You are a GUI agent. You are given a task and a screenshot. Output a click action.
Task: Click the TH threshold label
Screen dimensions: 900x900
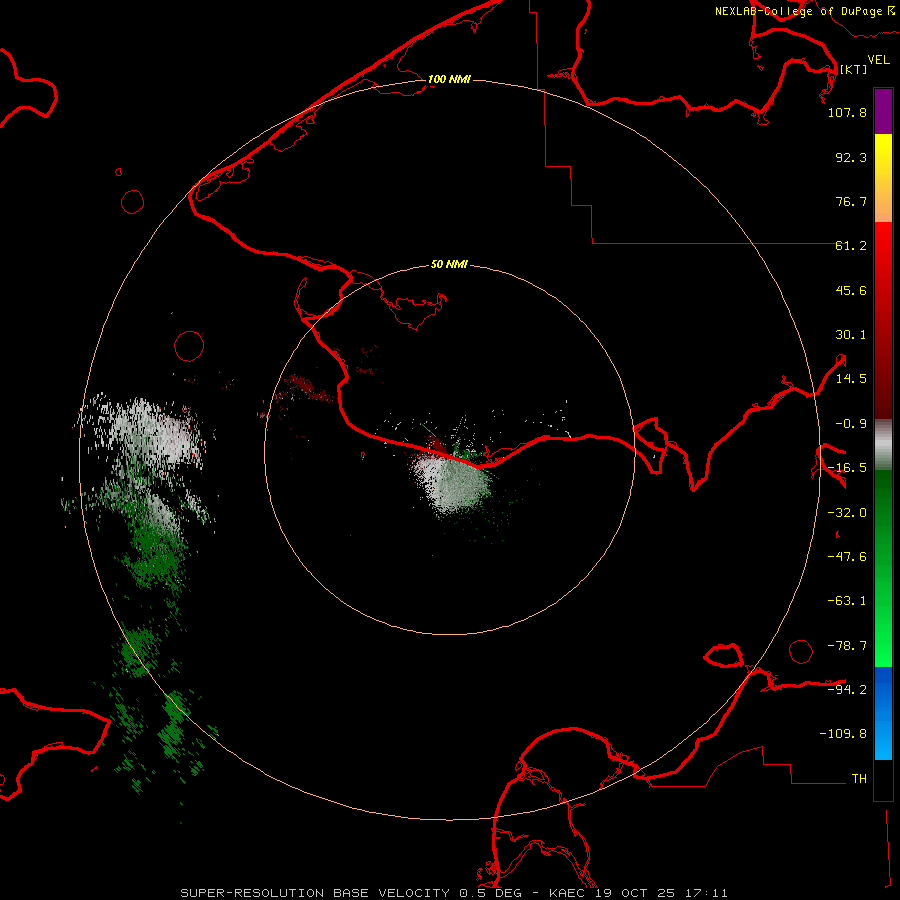859,779
